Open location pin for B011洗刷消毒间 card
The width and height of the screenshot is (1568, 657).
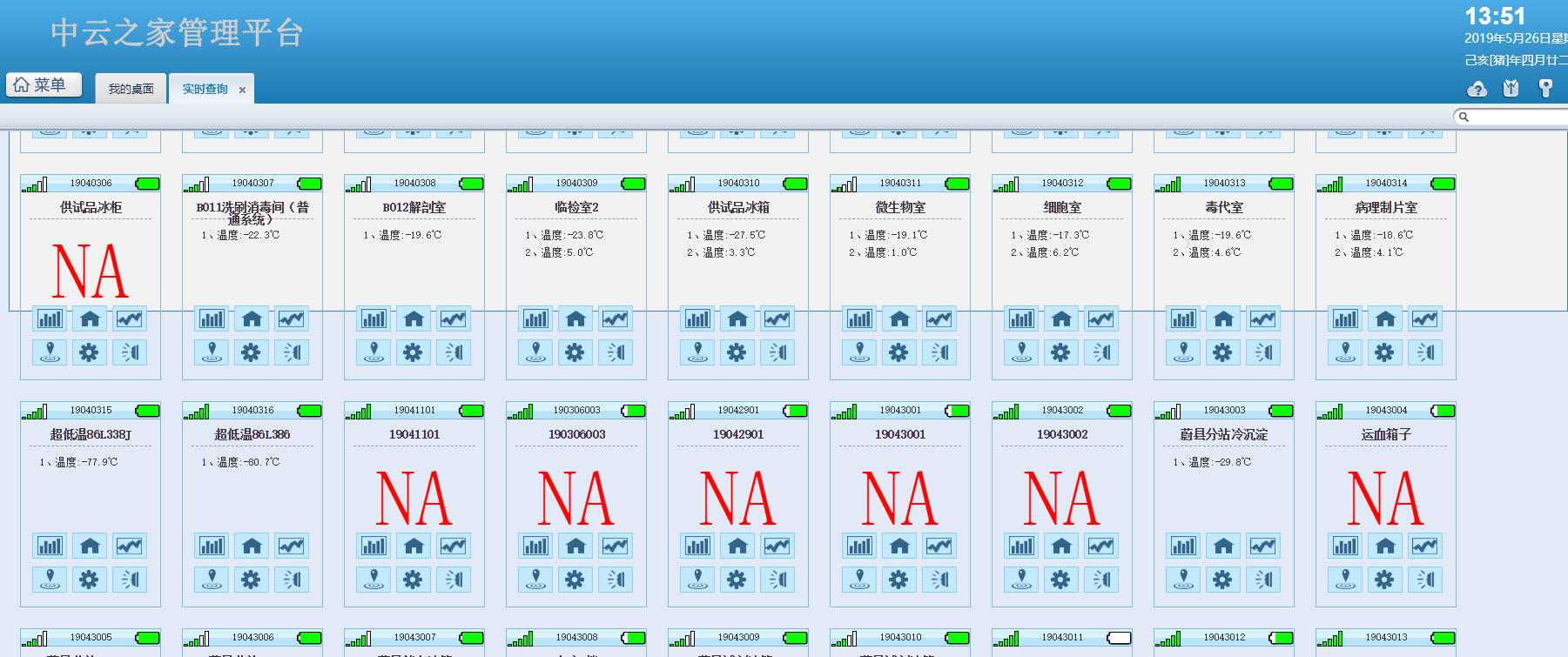(212, 352)
